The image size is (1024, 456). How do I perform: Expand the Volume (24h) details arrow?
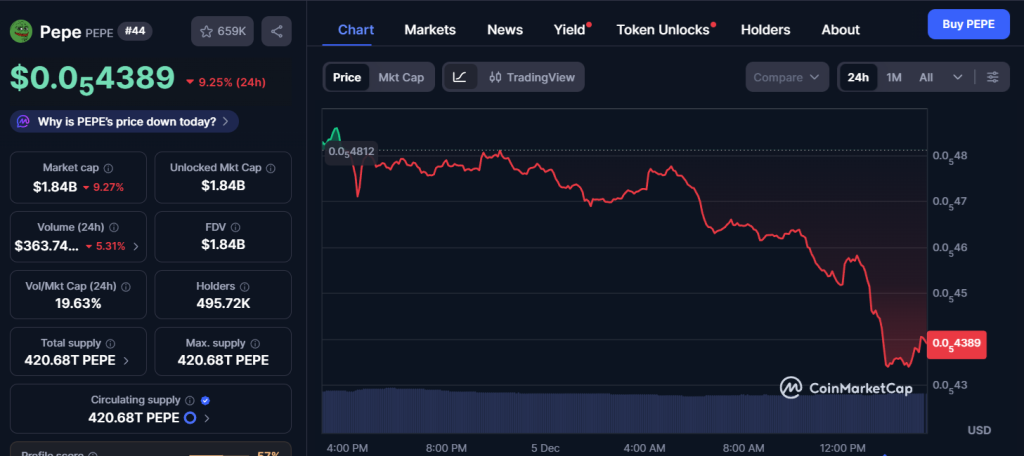136,246
